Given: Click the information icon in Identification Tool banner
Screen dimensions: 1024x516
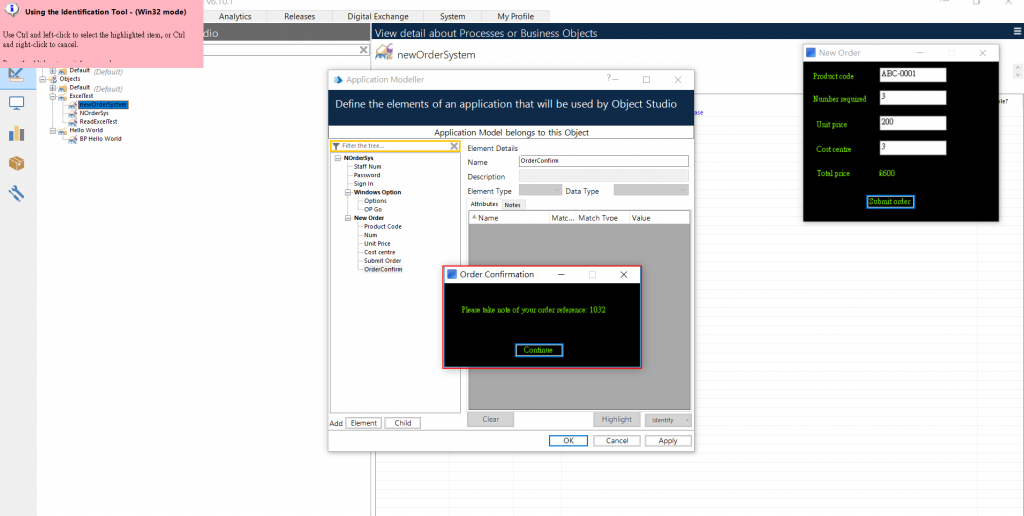Looking at the screenshot, I should click(12, 9).
